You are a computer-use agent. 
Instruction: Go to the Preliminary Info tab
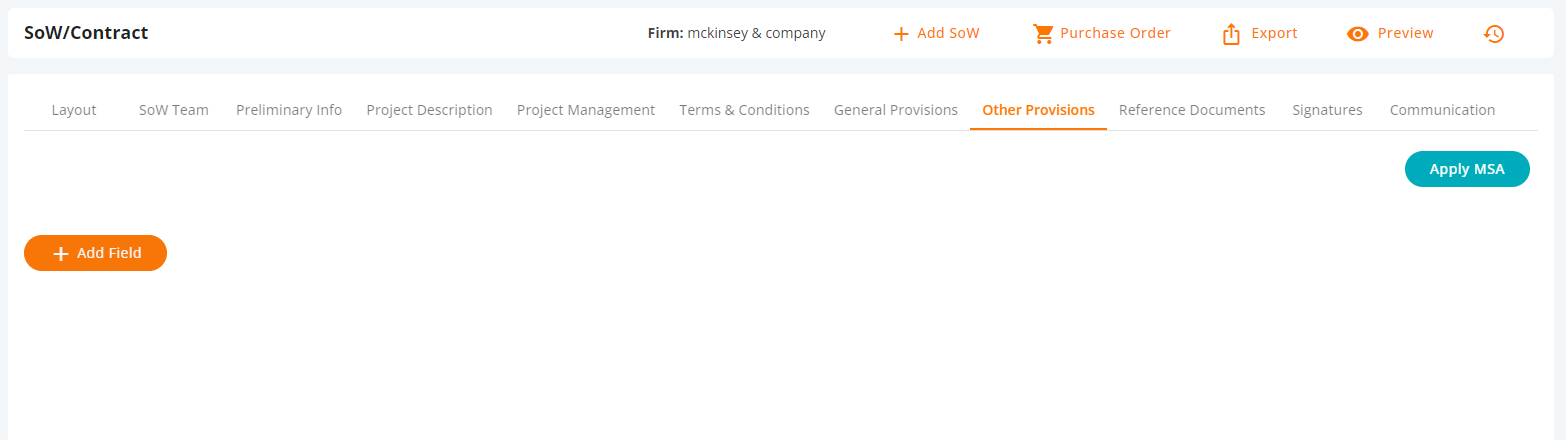coord(289,110)
